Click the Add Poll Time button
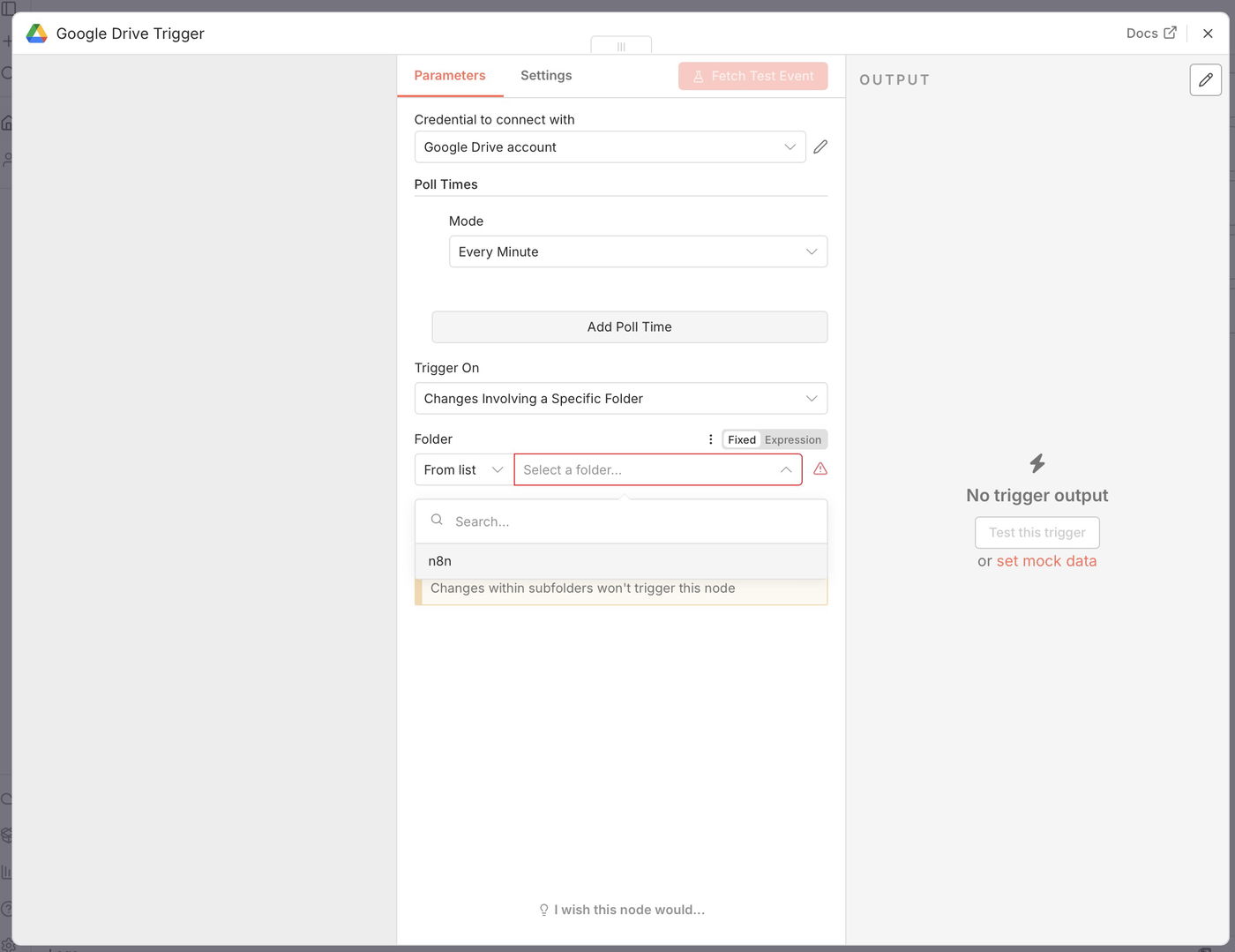 [630, 326]
